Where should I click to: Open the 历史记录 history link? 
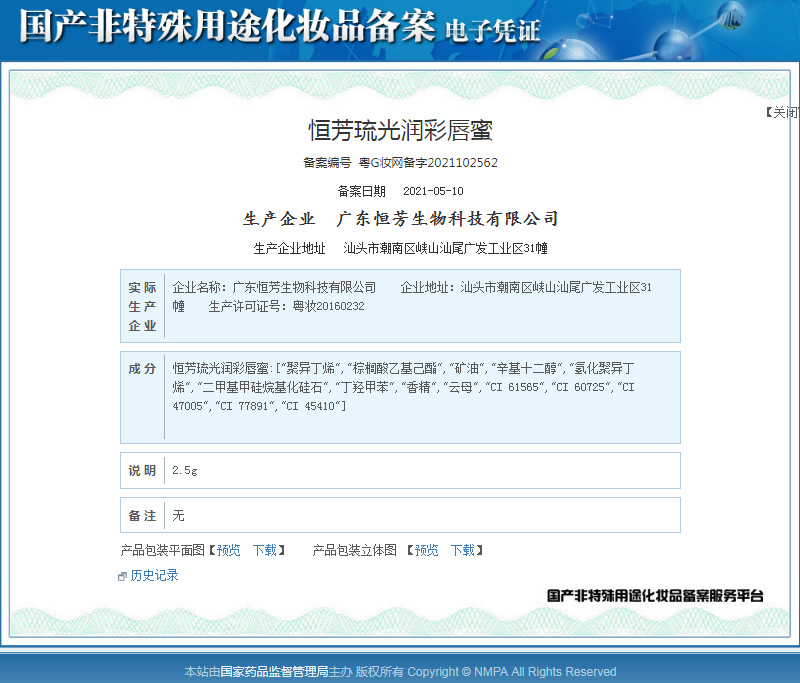click(x=154, y=575)
